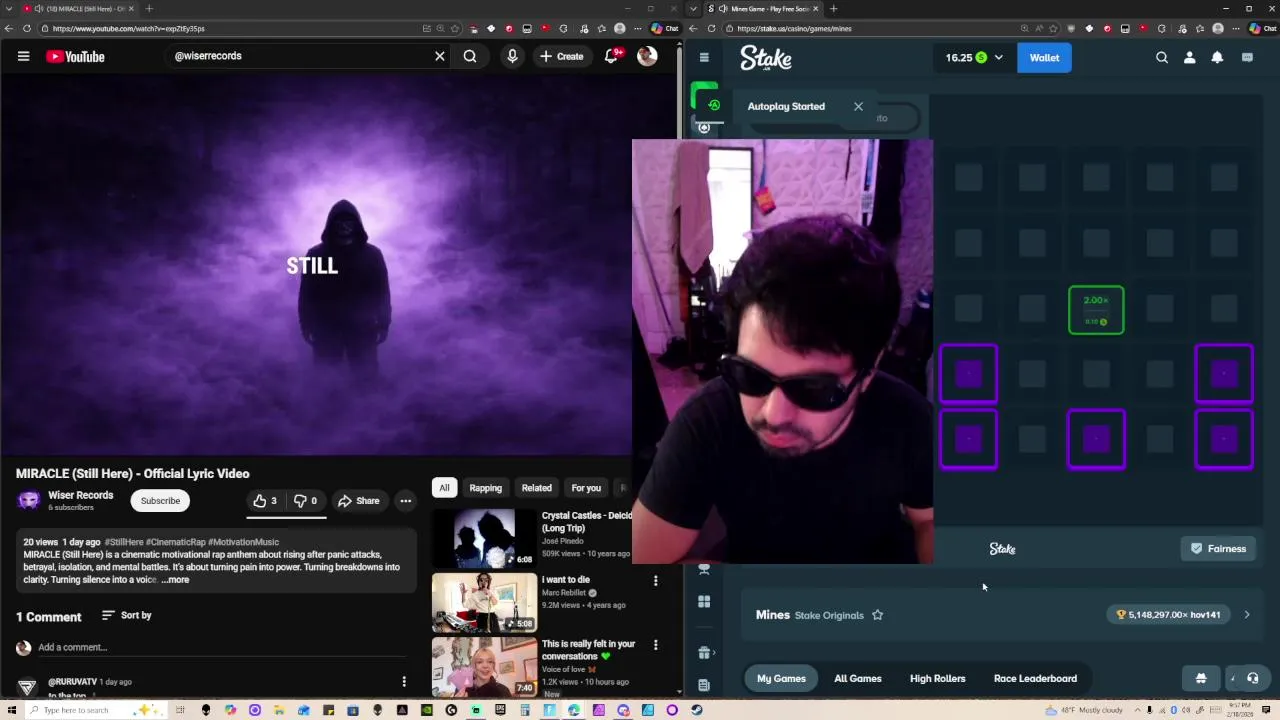
Task: Switch to the High Rollers tab
Action: click(x=937, y=678)
